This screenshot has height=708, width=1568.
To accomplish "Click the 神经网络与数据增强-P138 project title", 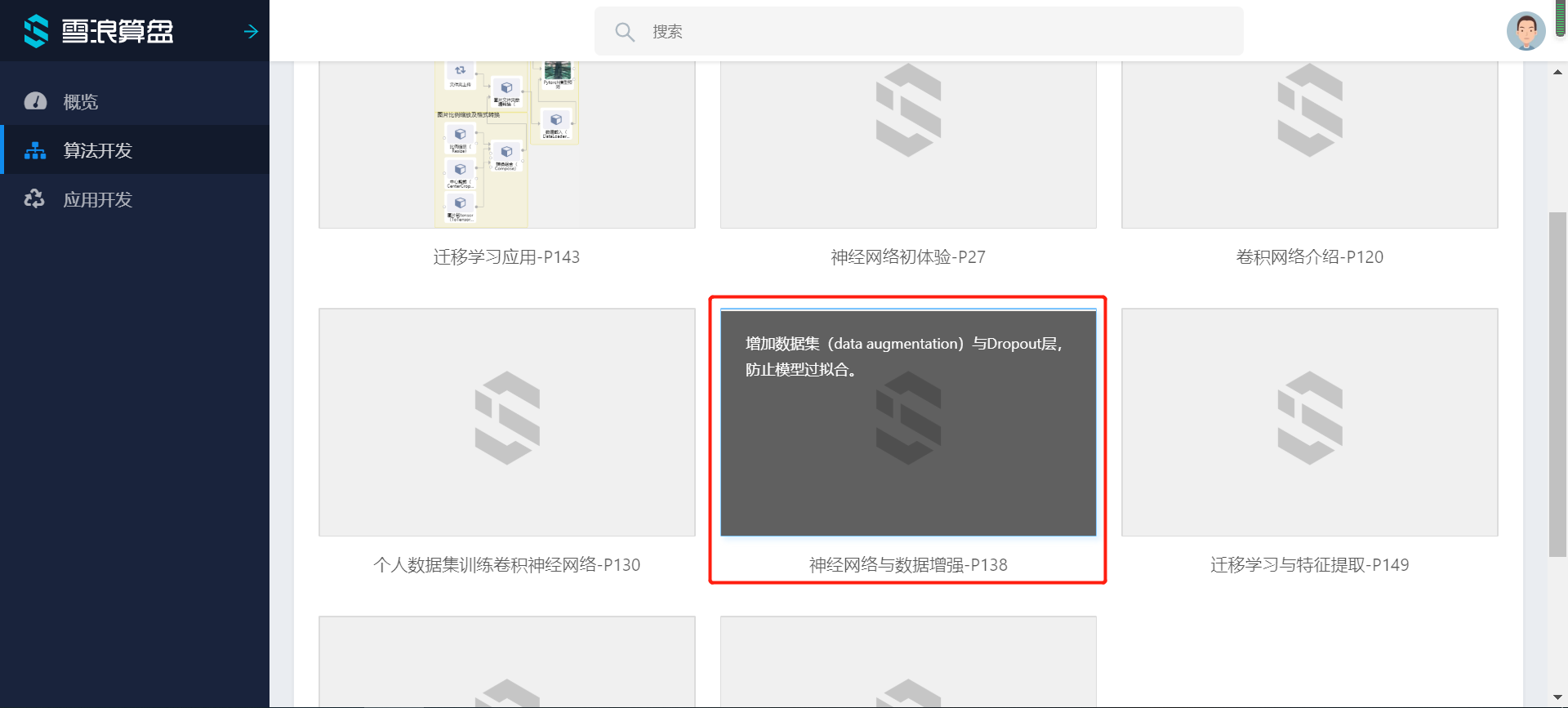I will pos(908,565).
